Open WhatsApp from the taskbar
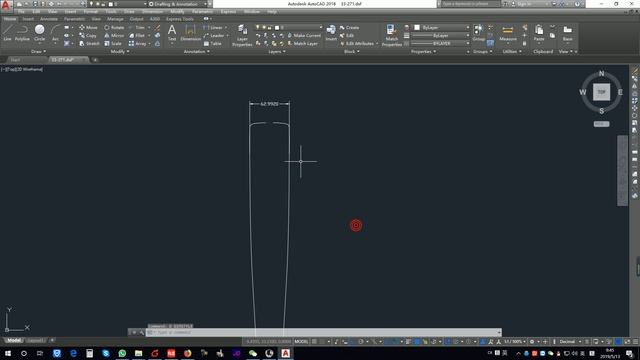Image resolution: width=640 pixels, height=360 pixels. point(122,353)
